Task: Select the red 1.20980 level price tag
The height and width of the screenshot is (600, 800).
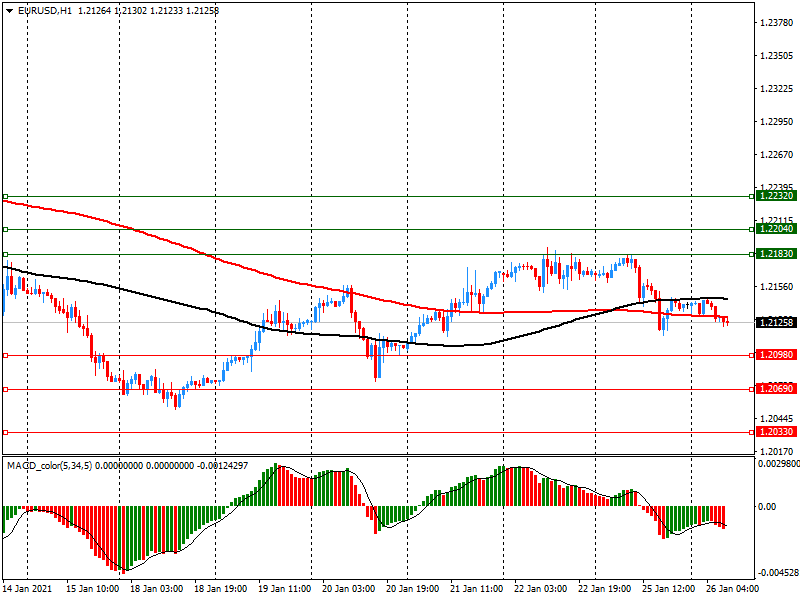Action: (x=776, y=355)
